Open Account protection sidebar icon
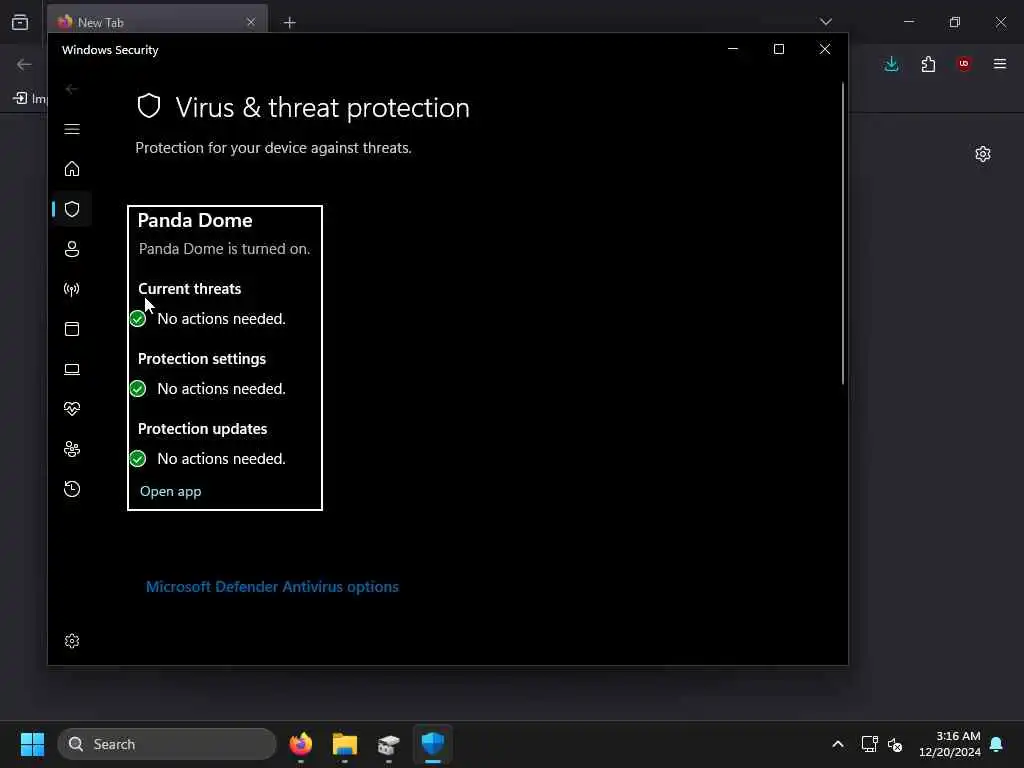Screen dimensions: 1024x768 (72, 249)
